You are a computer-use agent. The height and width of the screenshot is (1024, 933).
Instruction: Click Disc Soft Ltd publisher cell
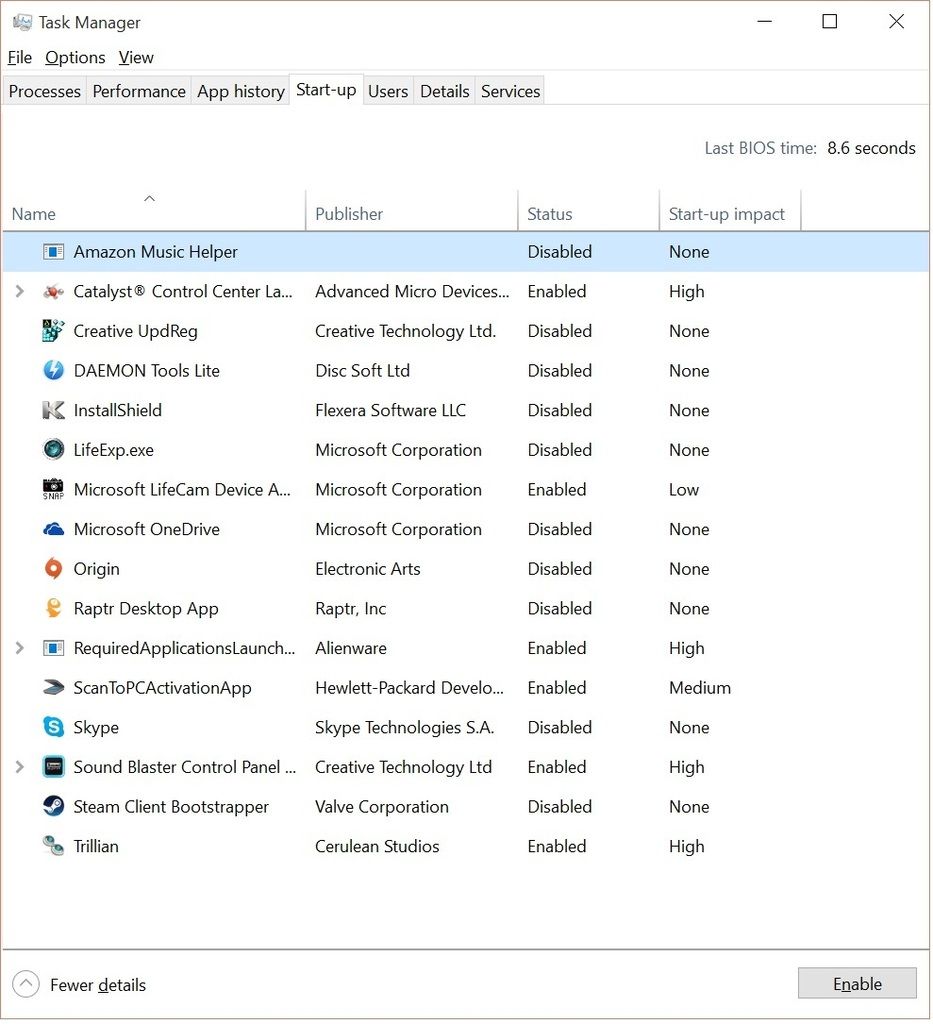click(x=362, y=371)
